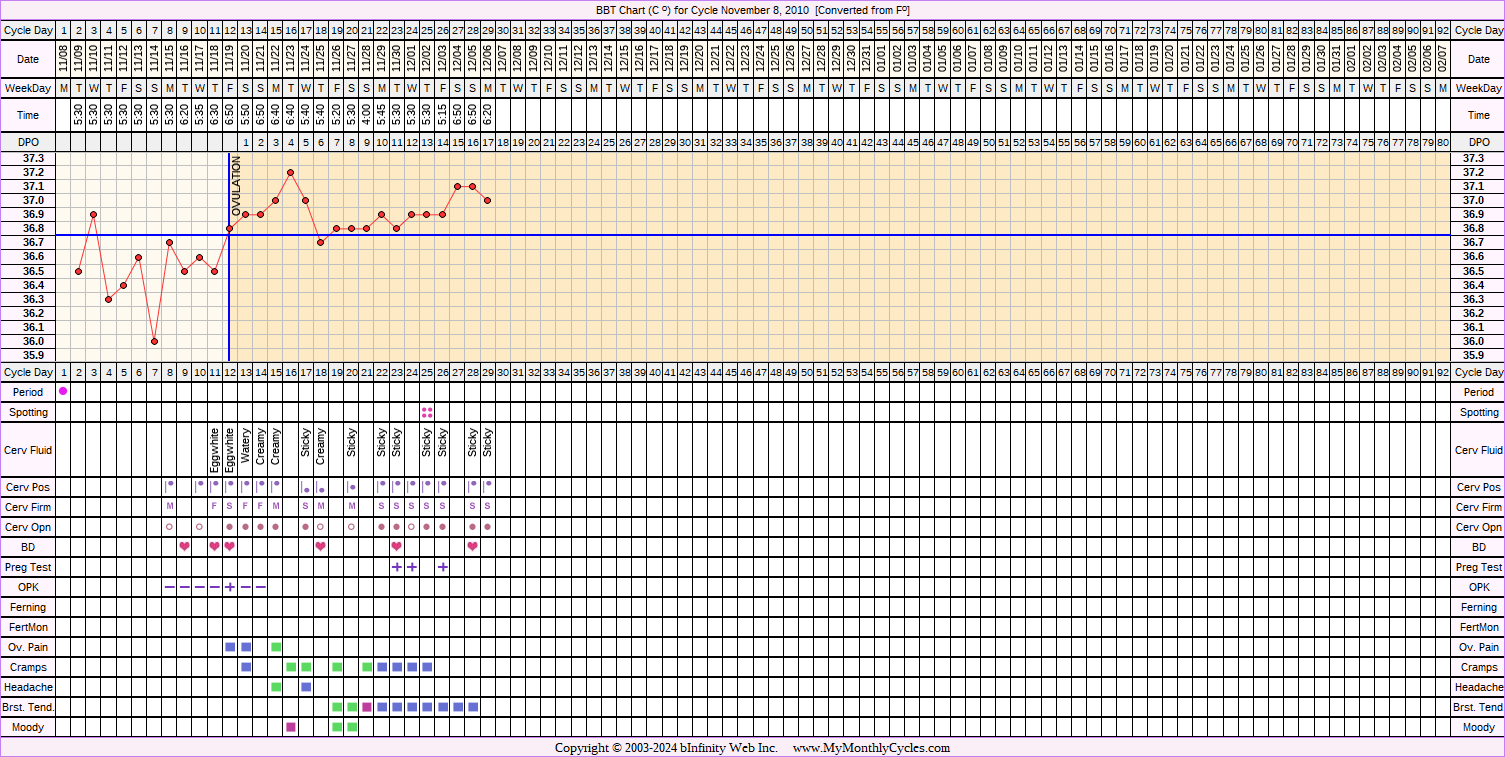Select the blue square in the Headache row
This screenshot has width=1505, height=757.
pos(306,687)
